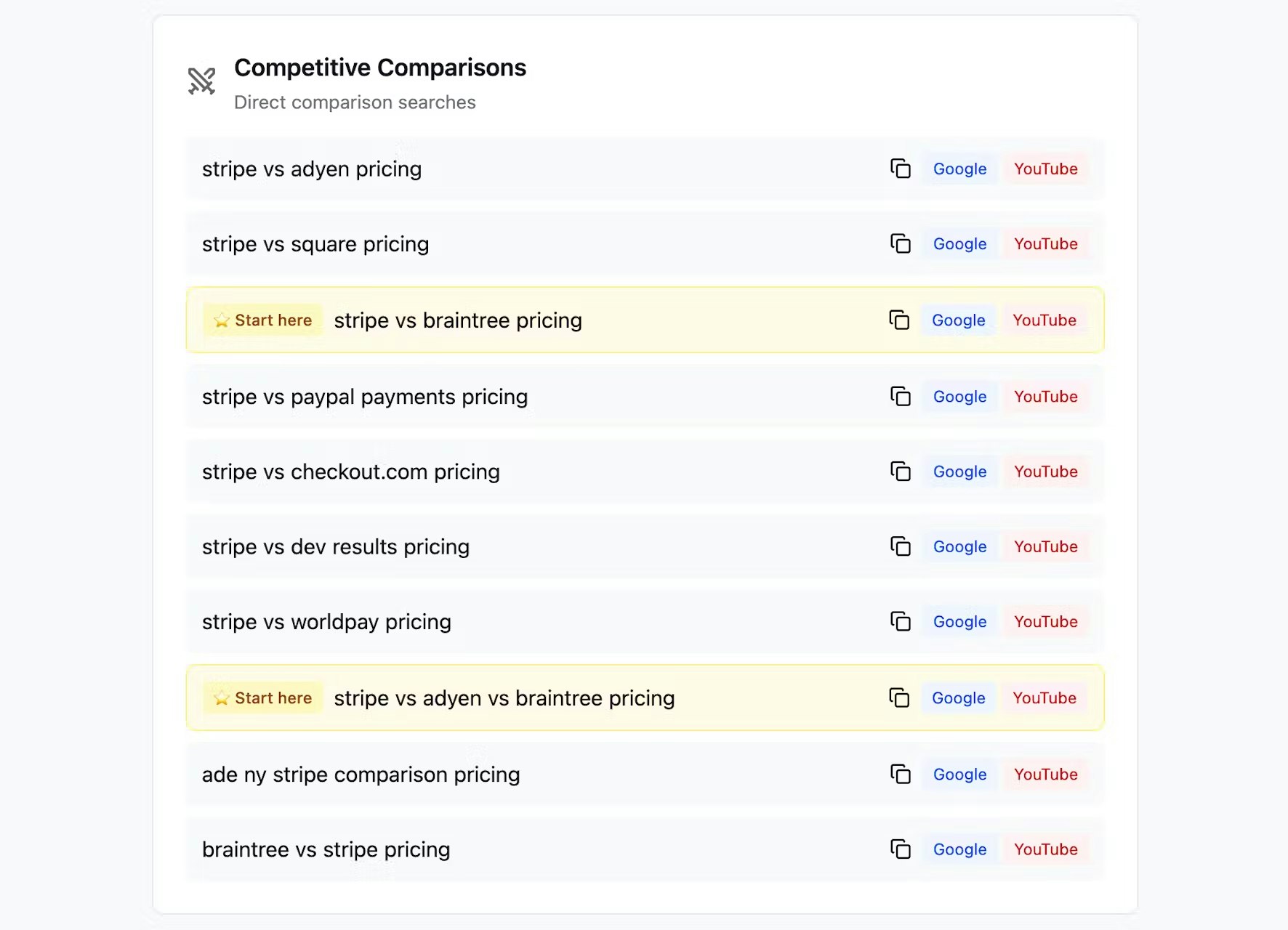Copy the "braintree vs stripe pricing" keyword
The image size is (1288, 930).
click(901, 849)
